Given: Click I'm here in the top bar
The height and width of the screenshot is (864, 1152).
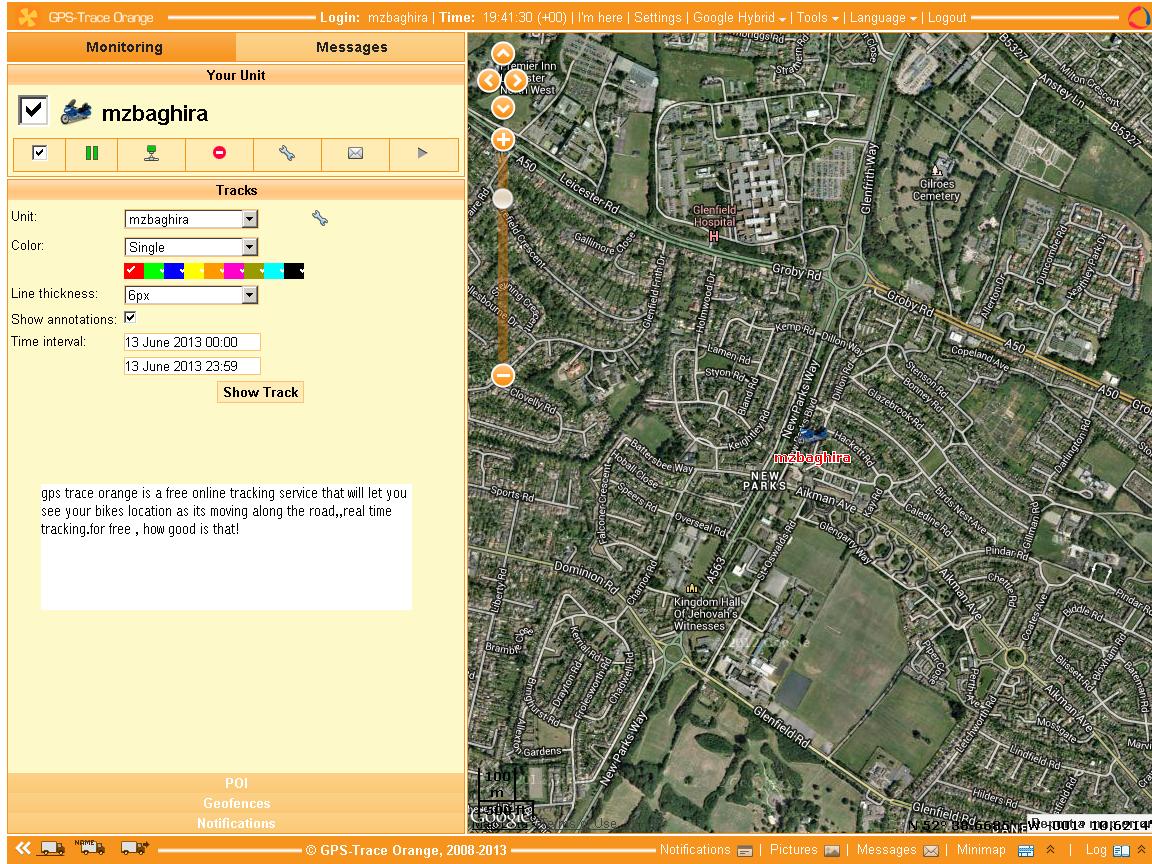Looking at the screenshot, I should click(600, 17).
